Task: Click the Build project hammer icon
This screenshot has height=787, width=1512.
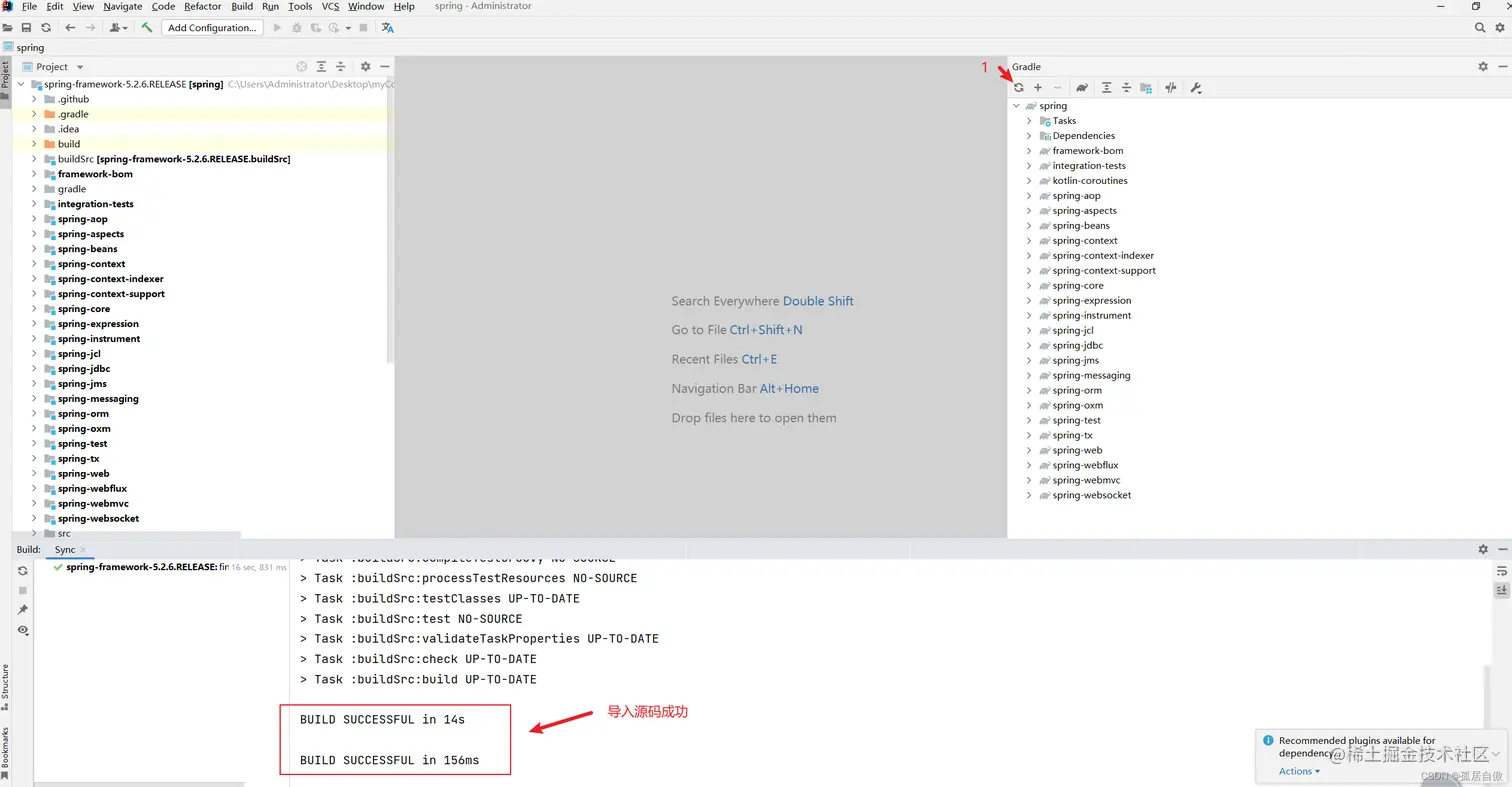Action: pyautogui.click(x=147, y=28)
